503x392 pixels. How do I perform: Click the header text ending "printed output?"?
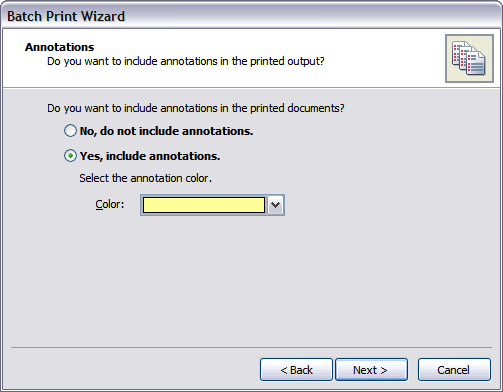[x=186, y=61]
